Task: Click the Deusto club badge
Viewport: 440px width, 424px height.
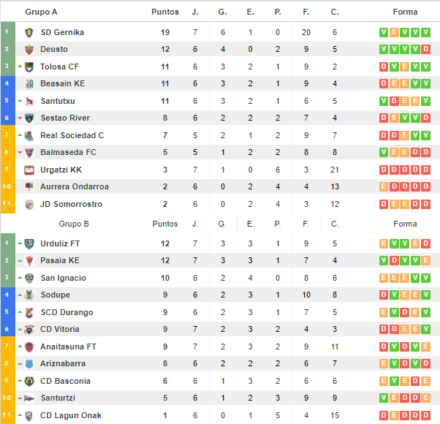Action: (x=29, y=49)
